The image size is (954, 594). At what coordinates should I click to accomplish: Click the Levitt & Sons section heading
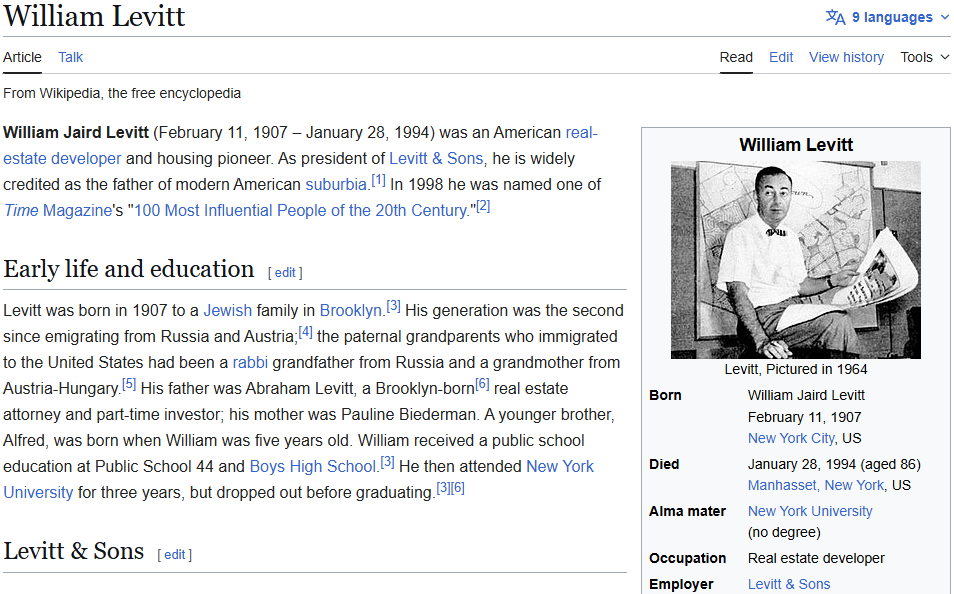pos(74,551)
